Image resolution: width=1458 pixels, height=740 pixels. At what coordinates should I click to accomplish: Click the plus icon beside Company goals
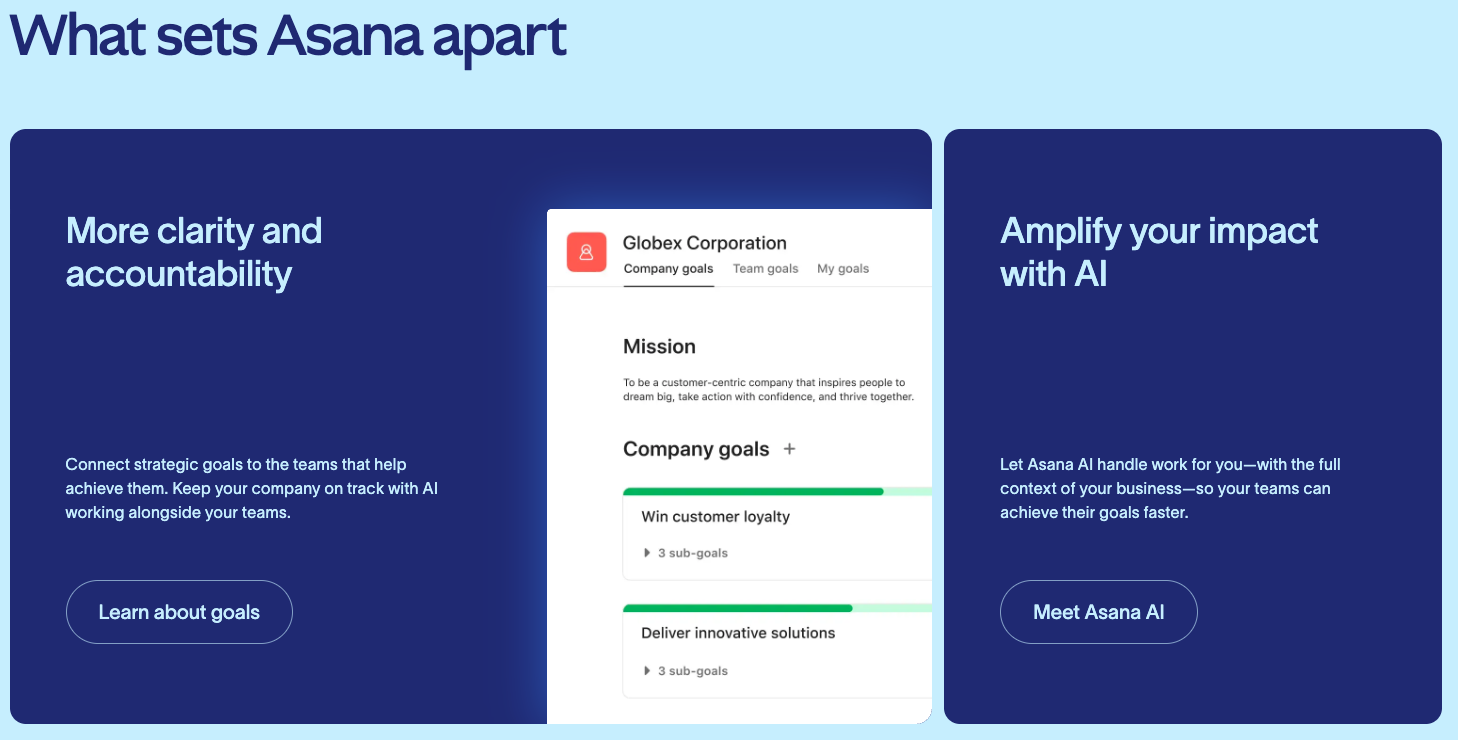(x=789, y=449)
